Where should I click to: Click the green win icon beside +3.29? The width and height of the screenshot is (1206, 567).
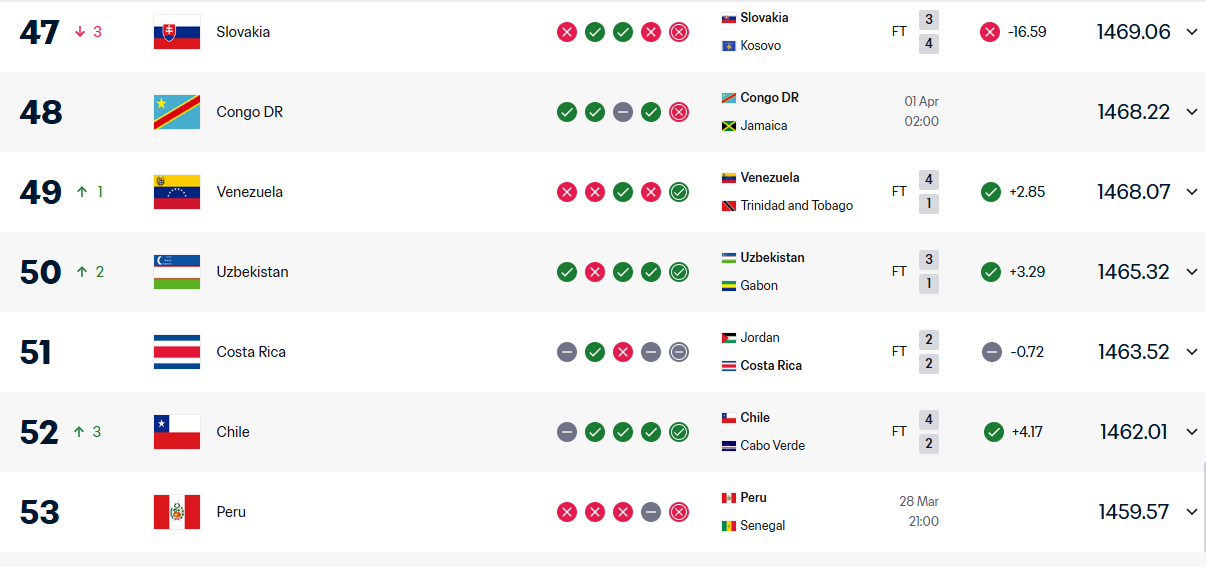(991, 272)
